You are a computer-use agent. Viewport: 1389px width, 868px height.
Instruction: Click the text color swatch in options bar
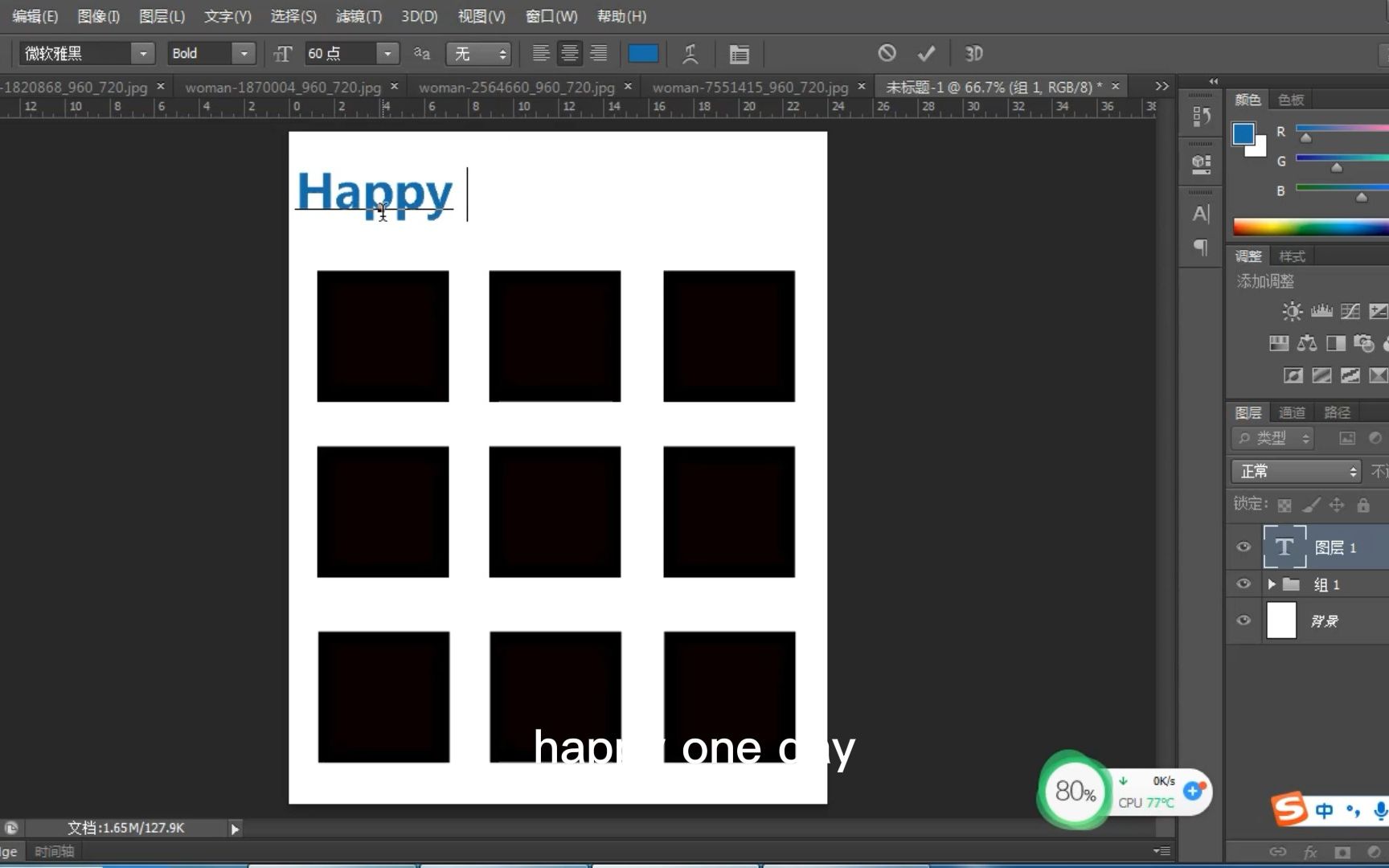point(643,54)
